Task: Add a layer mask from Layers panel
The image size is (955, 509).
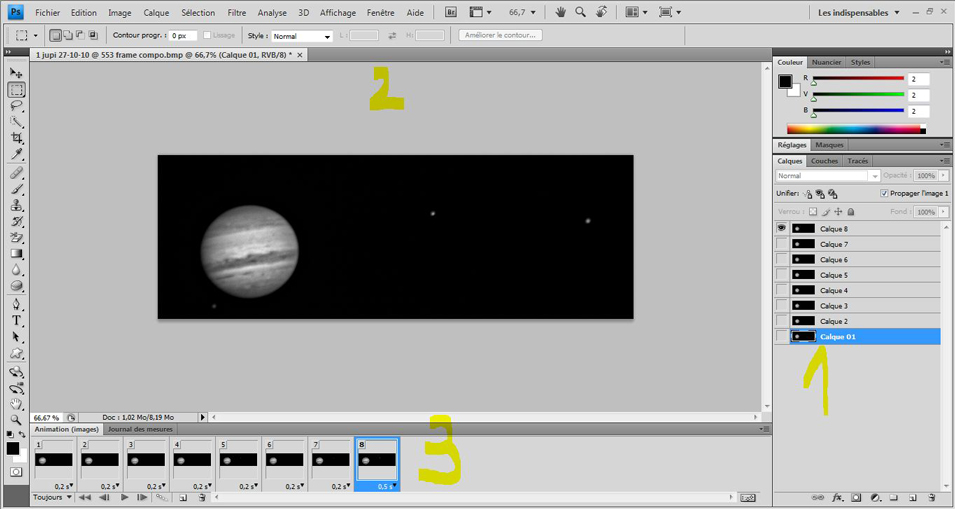Action: [856, 497]
